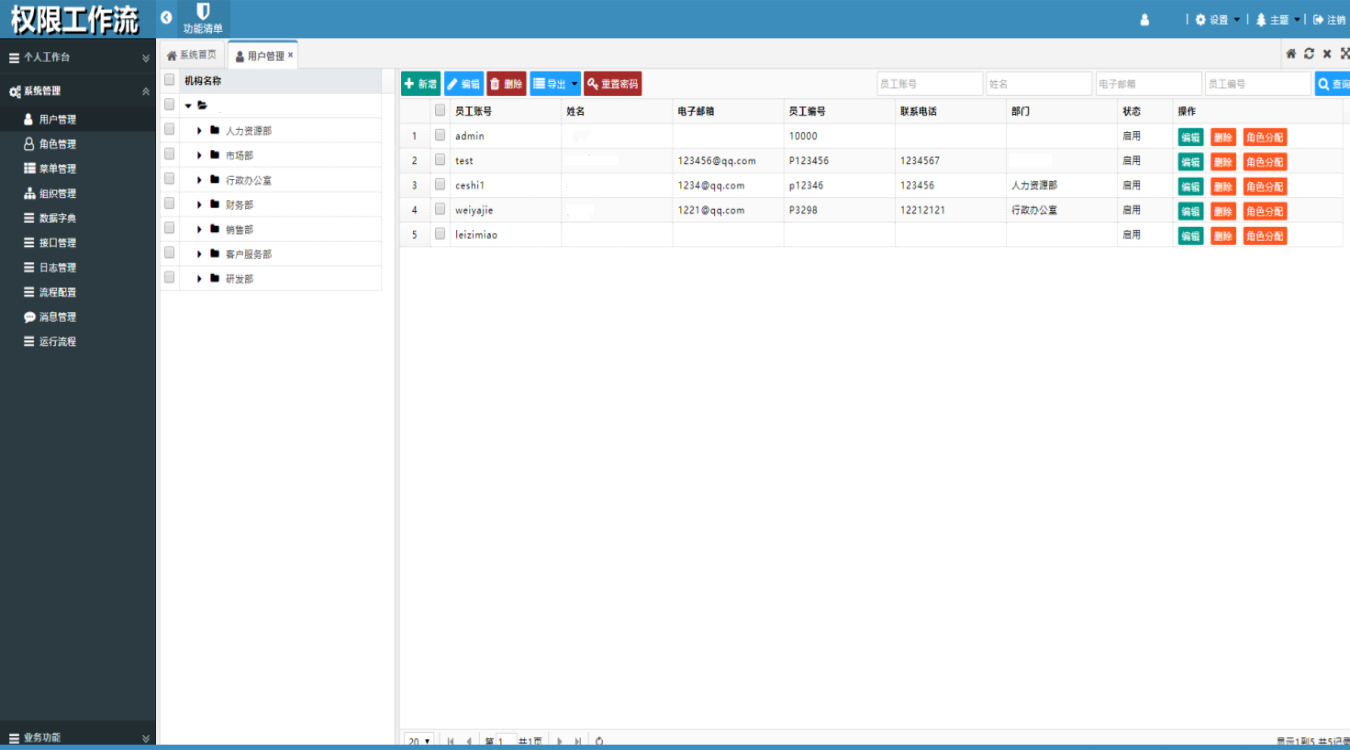Check the box for 财务部
Image resolution: width=1350 pixels, height=750 pixels.
click(169, 203)
